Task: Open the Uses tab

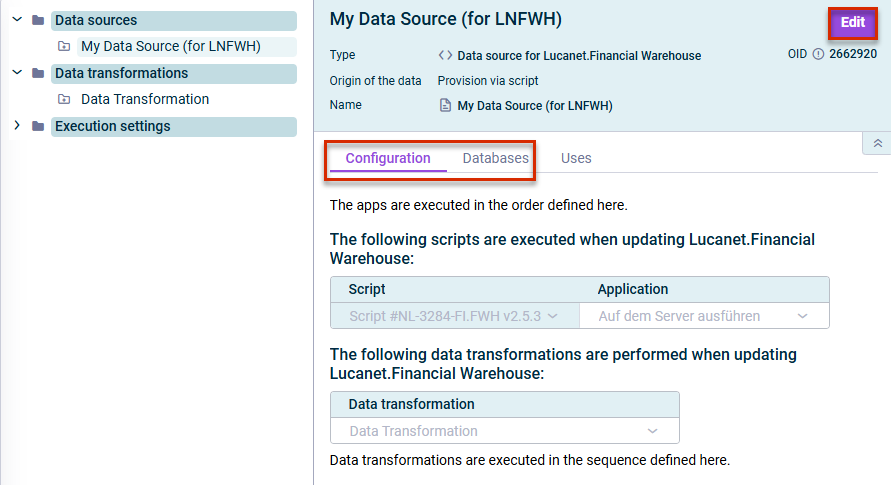Action: (576, 158)
